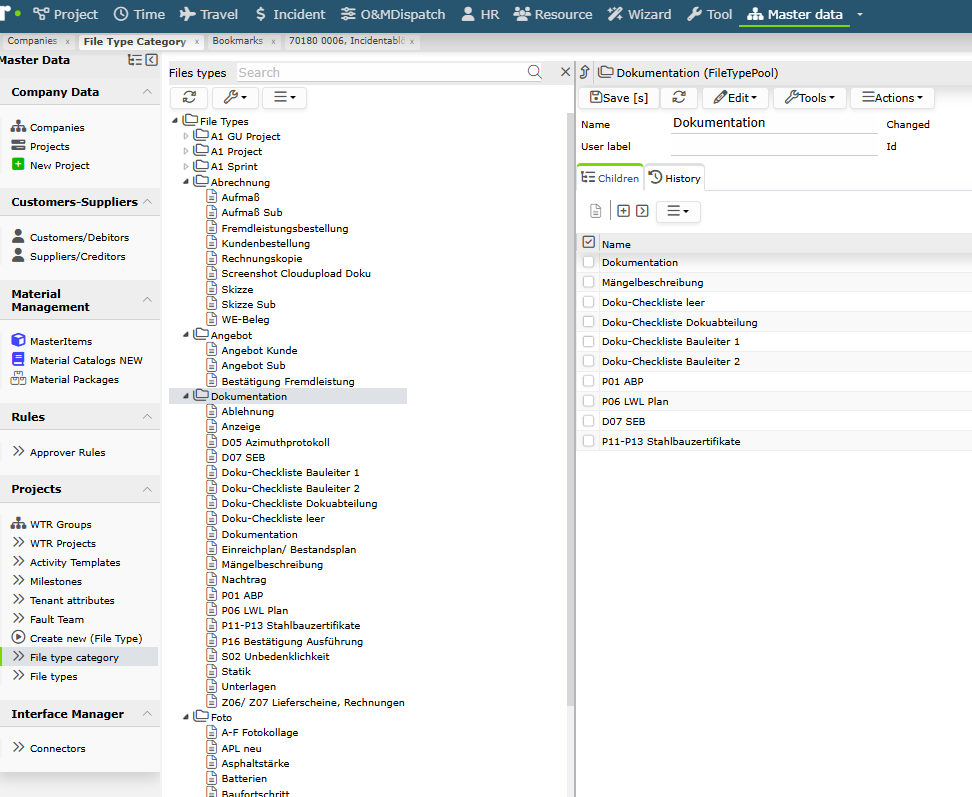
Task: Open the O&MDispatch menu
Action: [393, 14]
